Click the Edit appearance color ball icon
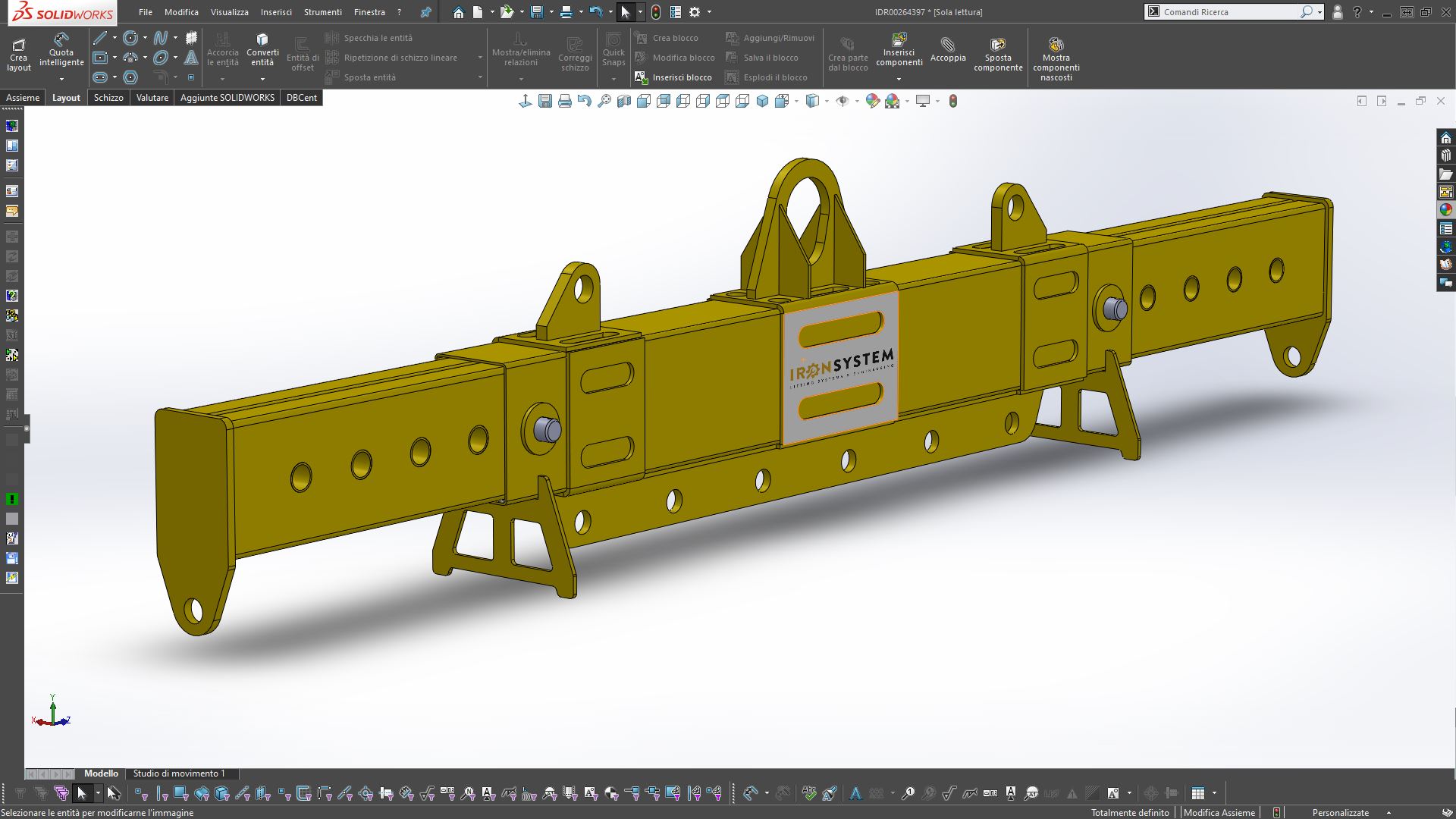The width and height of the screenshot is (1456, 819). click(x=873, y=101)
